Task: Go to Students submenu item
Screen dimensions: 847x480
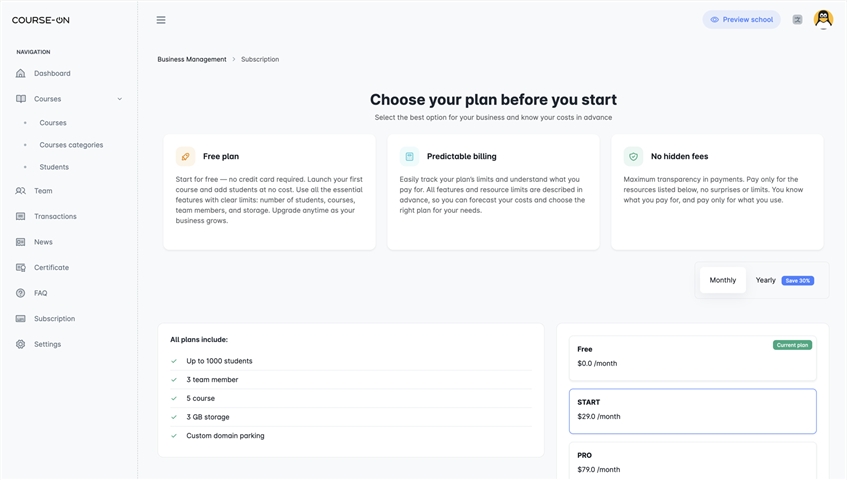Action: (54, 167)
